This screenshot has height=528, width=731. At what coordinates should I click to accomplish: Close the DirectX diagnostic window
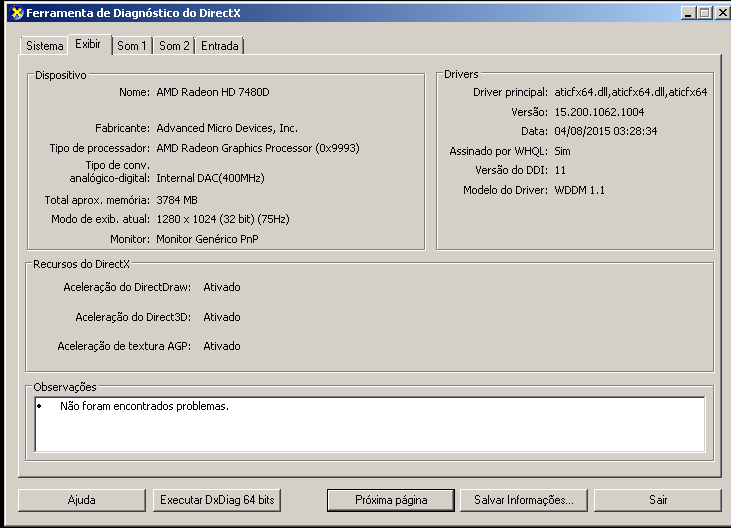tap(723, 13)
